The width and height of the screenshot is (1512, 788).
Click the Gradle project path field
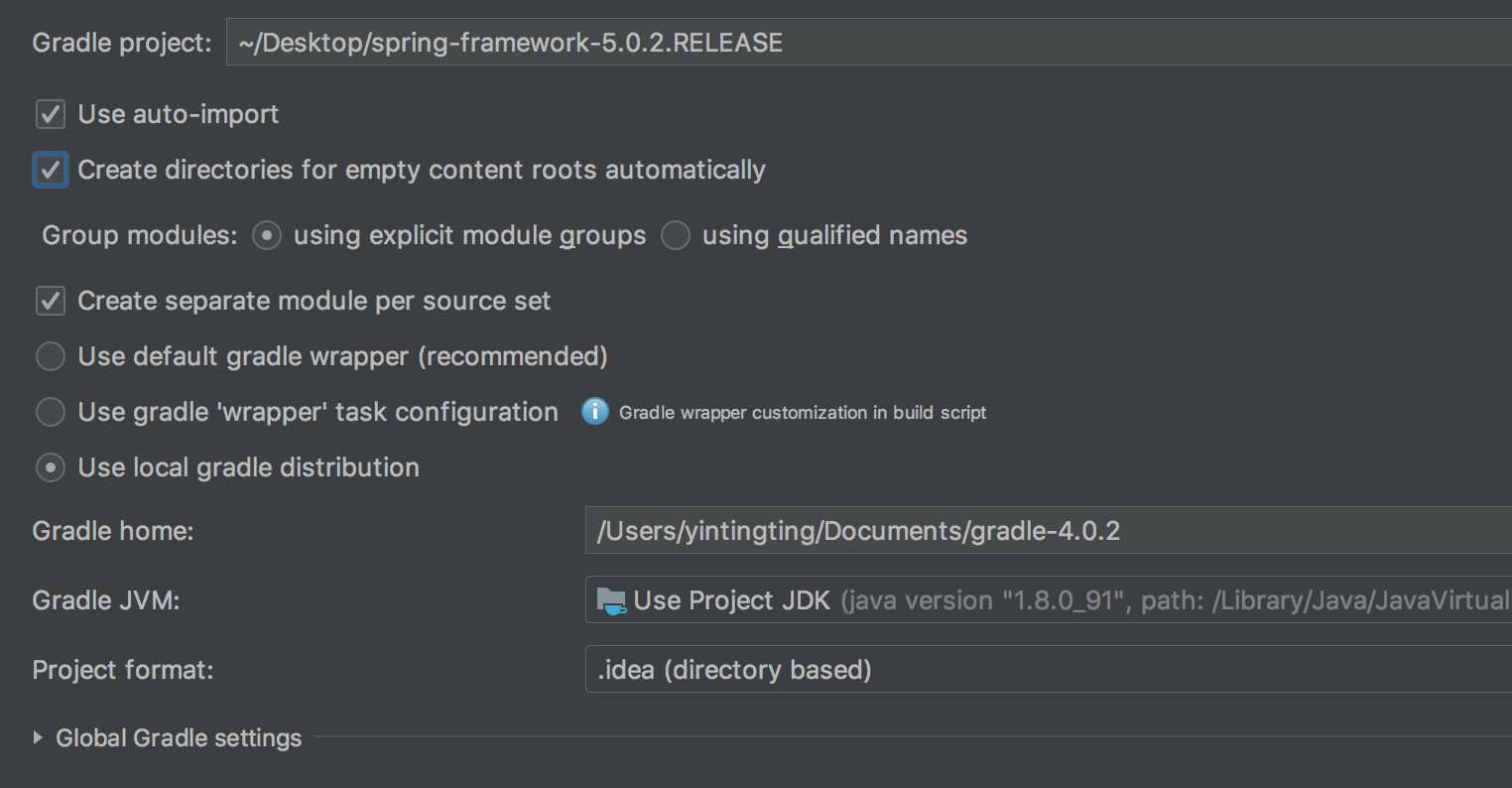(x=869, y=43)
